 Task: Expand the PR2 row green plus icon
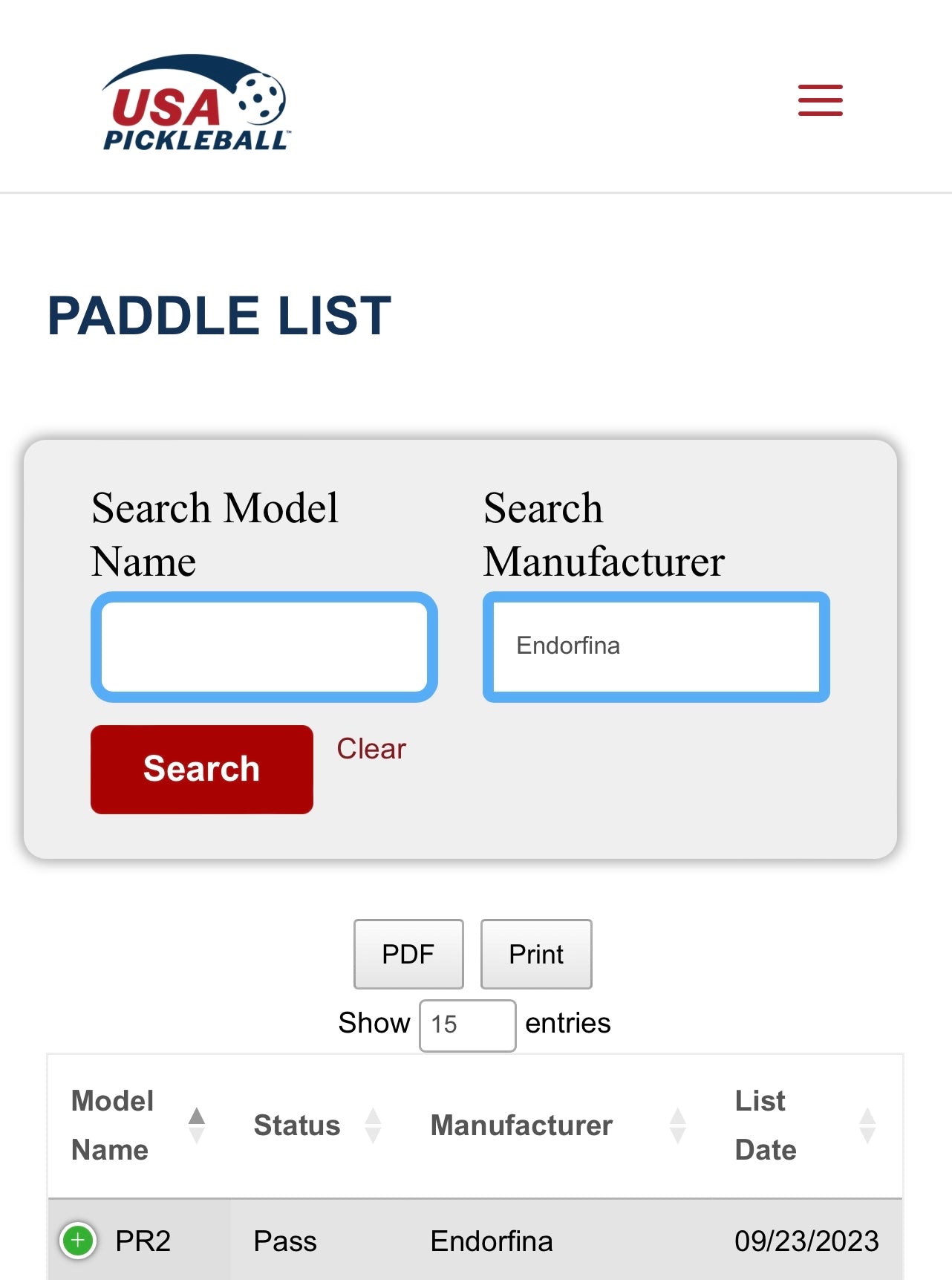pos(78,1240)
